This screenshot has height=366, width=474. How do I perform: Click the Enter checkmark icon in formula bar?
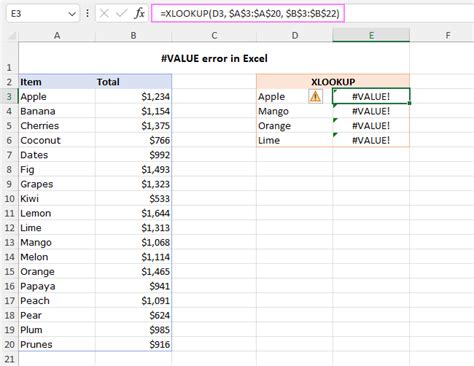tap(121, 14)
